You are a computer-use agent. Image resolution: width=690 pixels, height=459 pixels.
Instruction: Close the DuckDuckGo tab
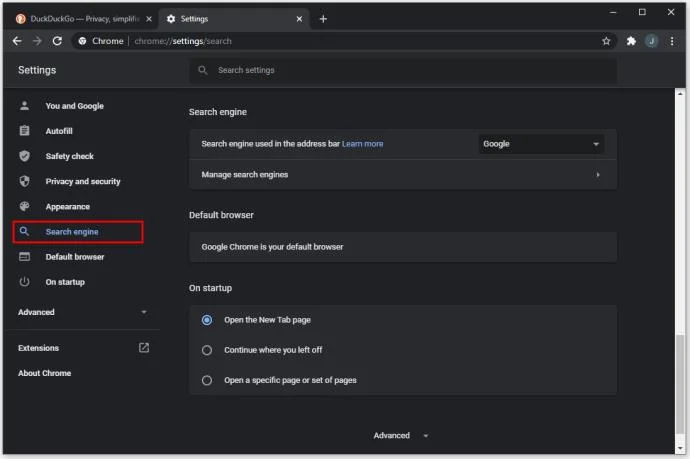(x=149, y=19)
